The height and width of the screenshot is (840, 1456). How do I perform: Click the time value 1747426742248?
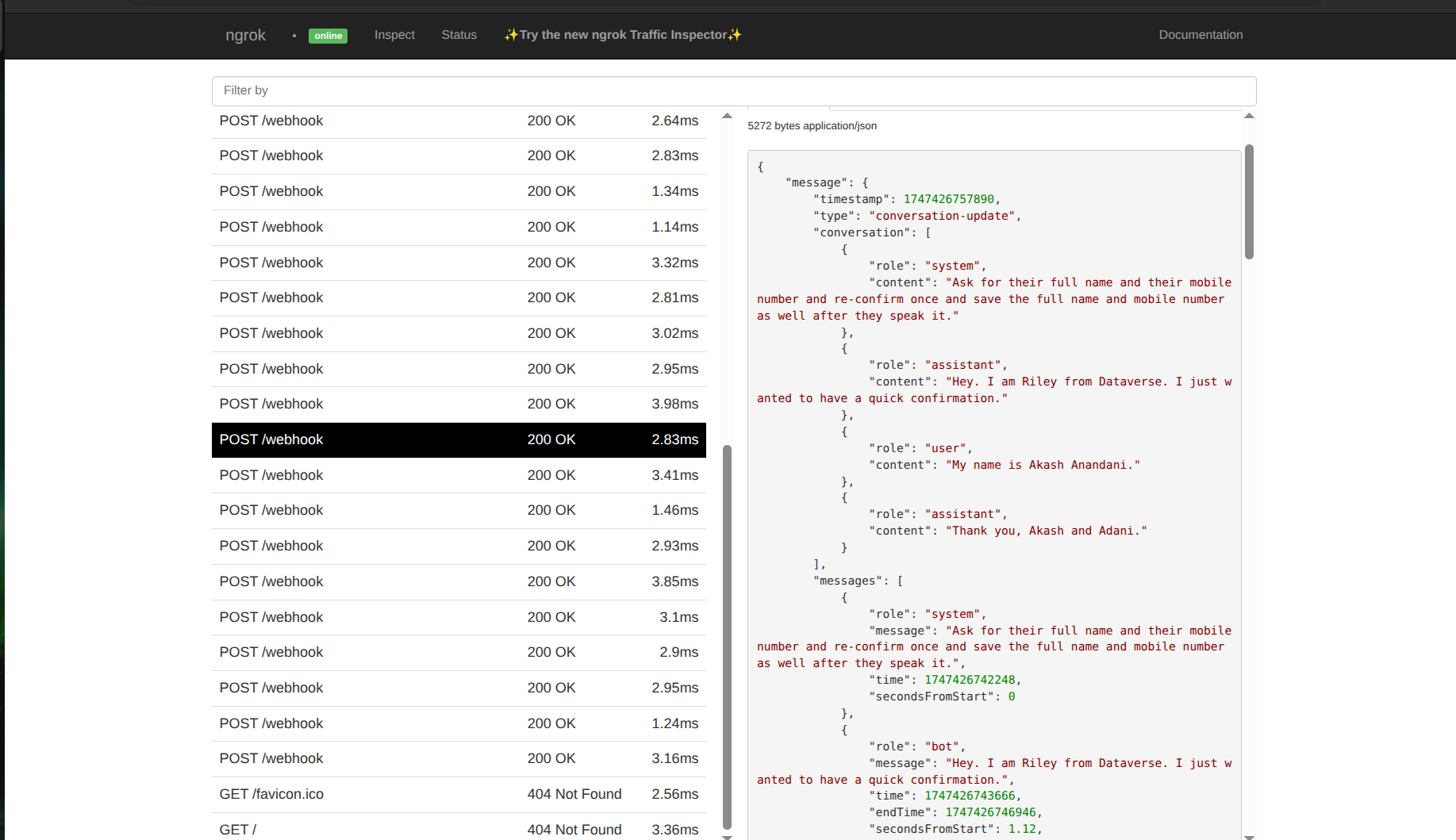click(x=970, y=680)
